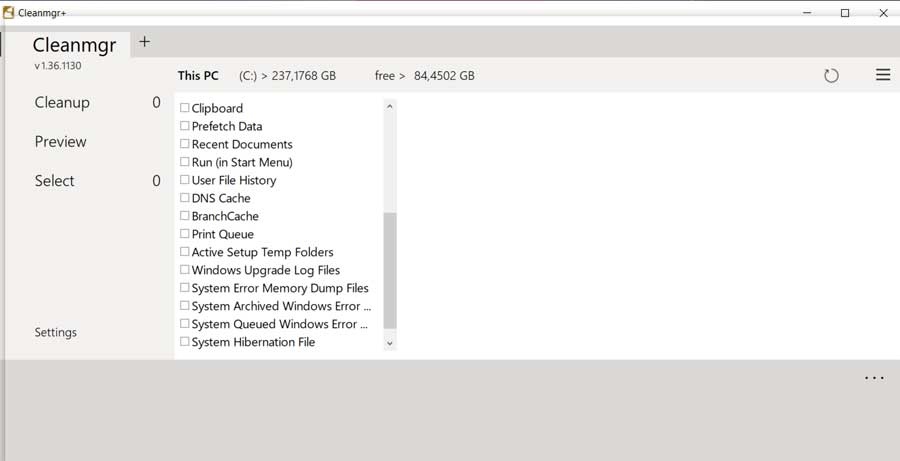The width and height of the screenshot is (900, 461).
Task: Check System Error Memory Dump Files
Action: pyautogui.click(x=184, y=287)
